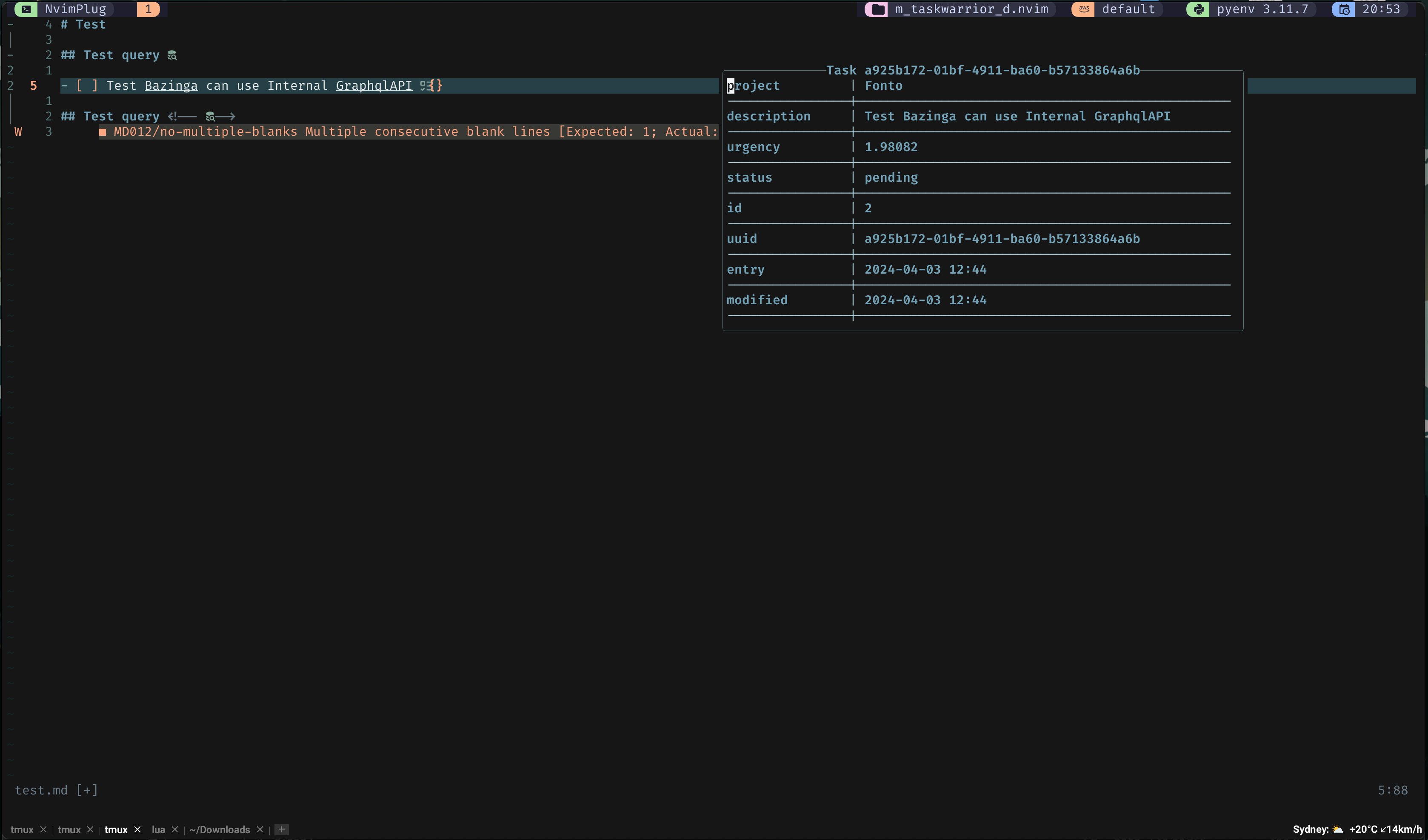Click the calendar clock icon
Image resolution: width=1428 pixels, height=840 pixels.
click(1344, 9)
